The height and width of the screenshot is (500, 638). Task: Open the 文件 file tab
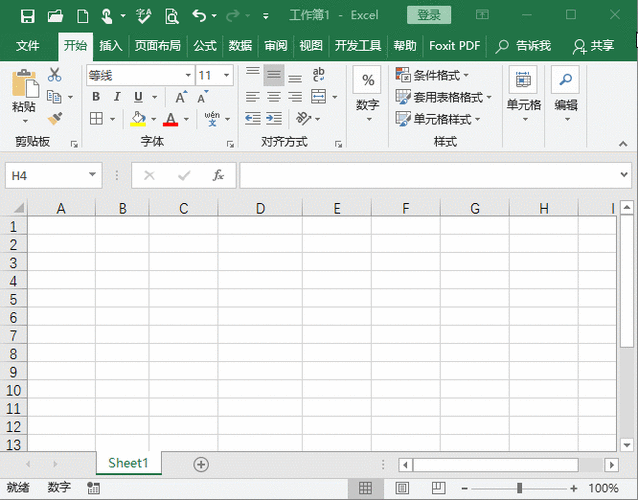[x=27, y=46]
